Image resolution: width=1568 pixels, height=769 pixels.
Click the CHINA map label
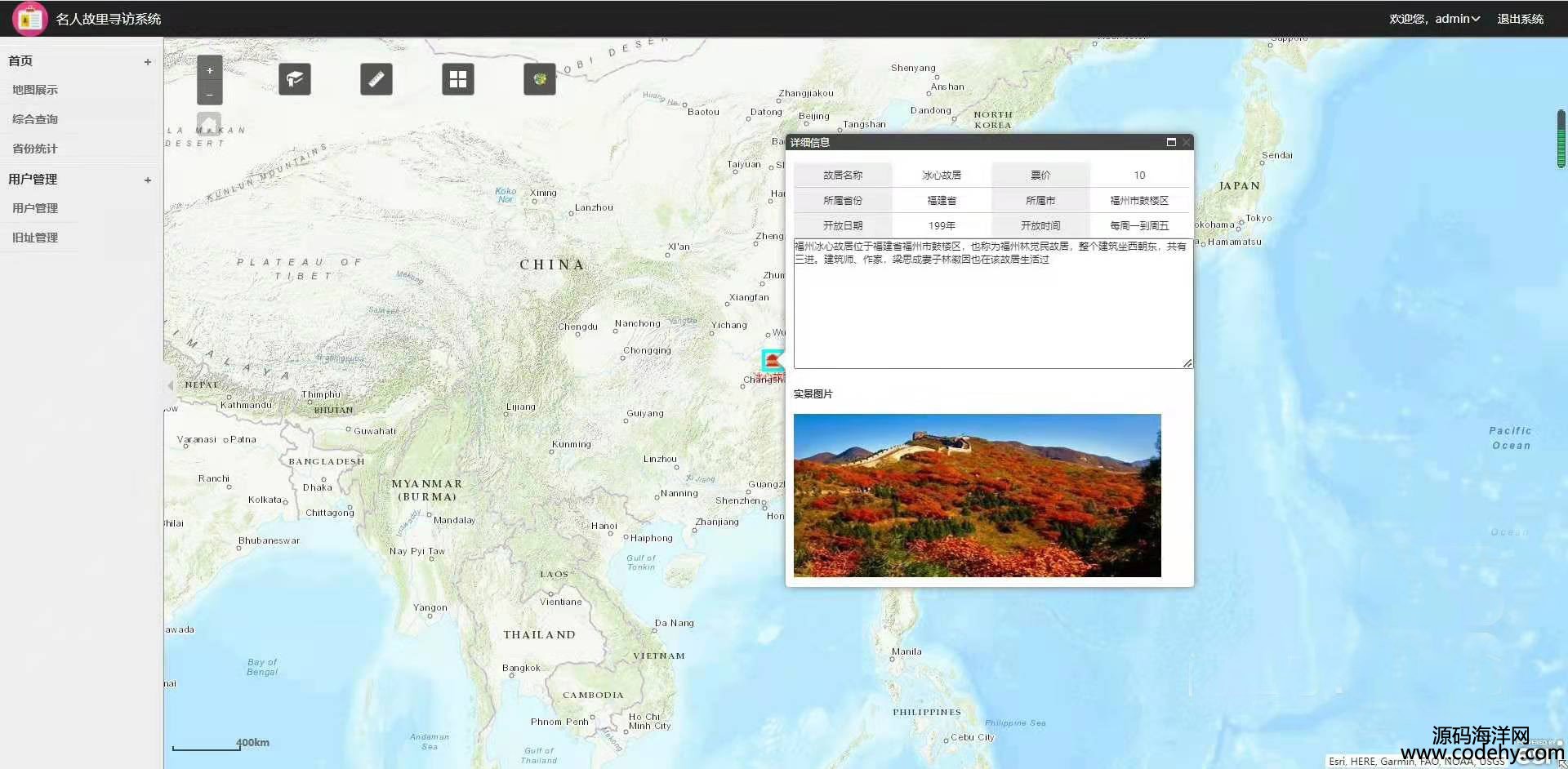click(552, 264)
